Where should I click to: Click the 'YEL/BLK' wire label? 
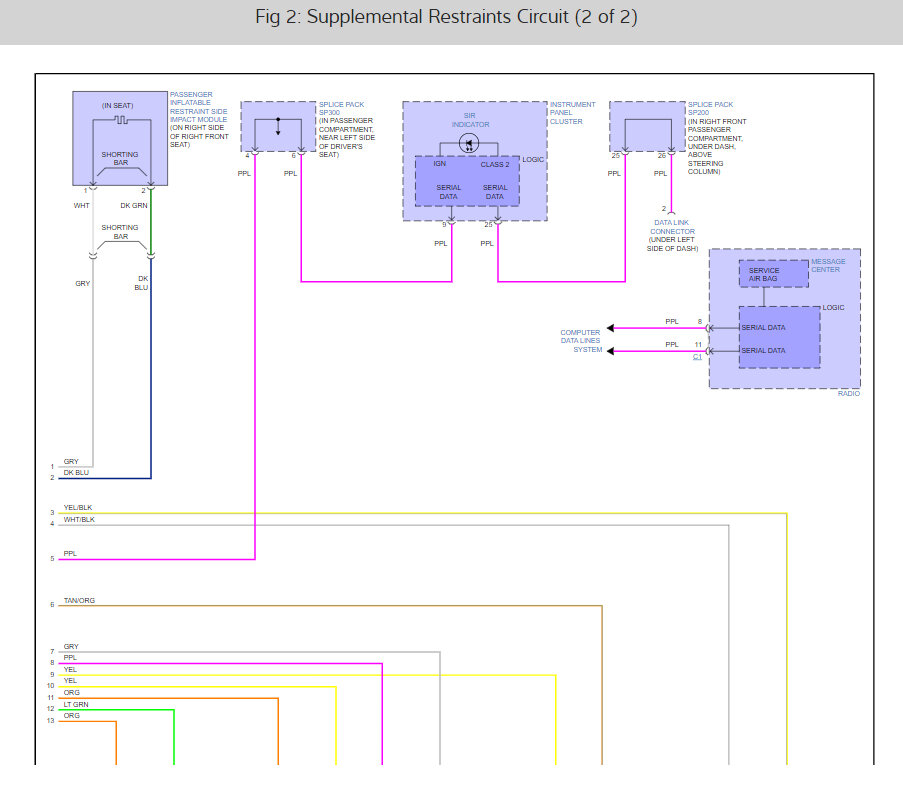(78, 508)
